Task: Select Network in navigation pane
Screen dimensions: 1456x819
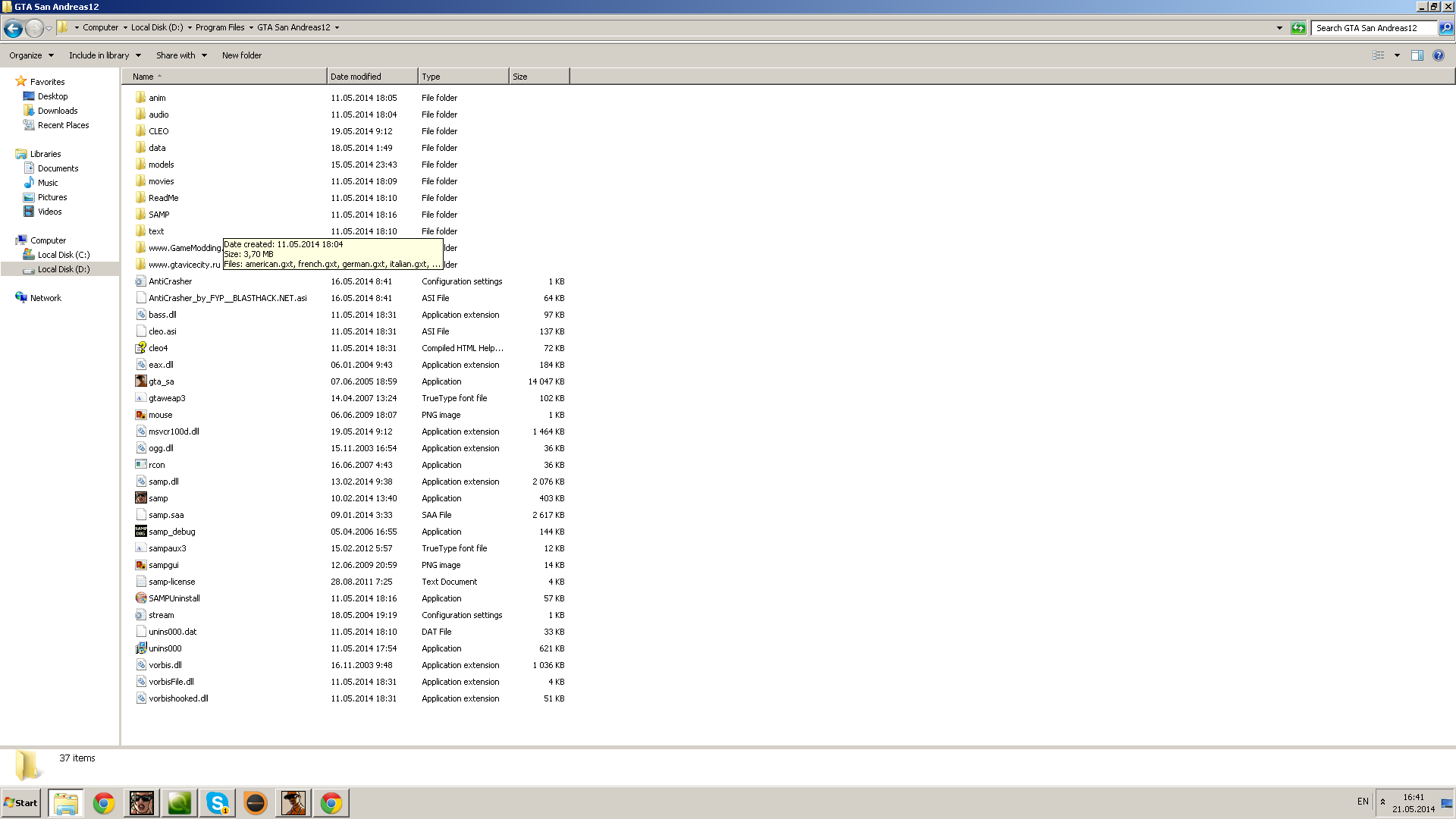Action: coord(45,298)
